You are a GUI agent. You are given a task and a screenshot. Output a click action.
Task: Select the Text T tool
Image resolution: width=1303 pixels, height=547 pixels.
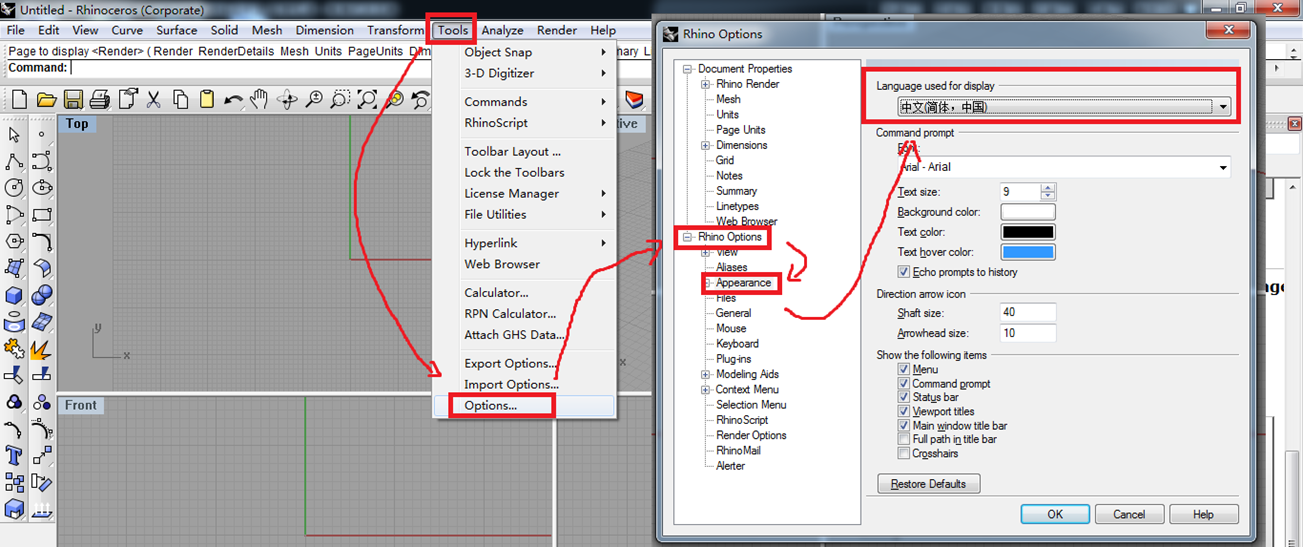pos(15,457)
